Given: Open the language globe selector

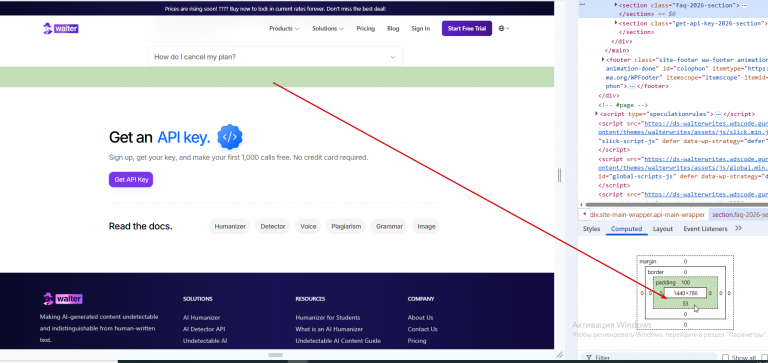Looking at the screenshot, I should tap(504, 28).
